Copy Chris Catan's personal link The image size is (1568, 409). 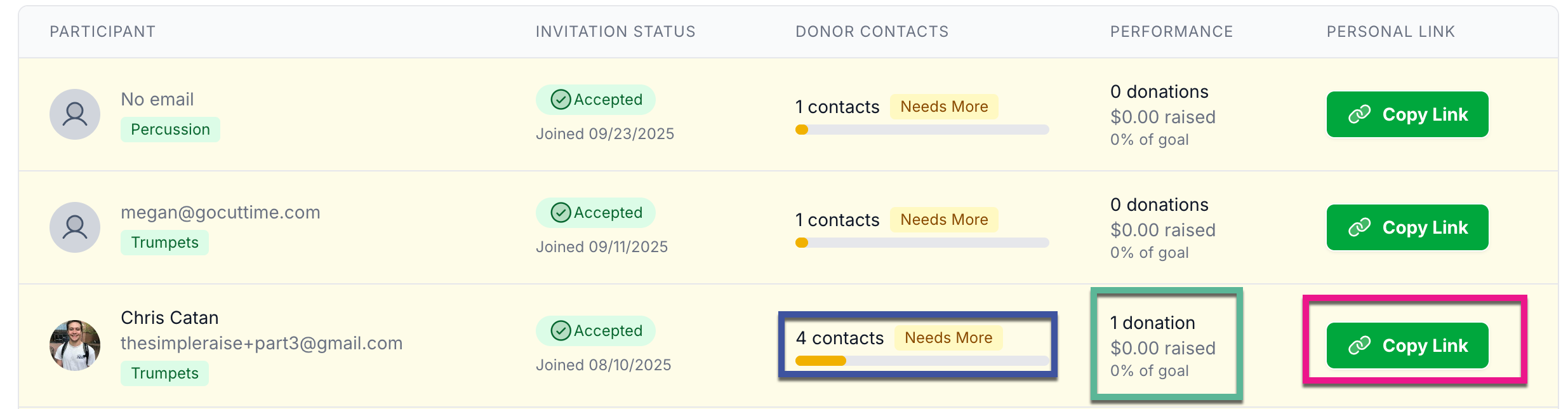click(1407, 345)
